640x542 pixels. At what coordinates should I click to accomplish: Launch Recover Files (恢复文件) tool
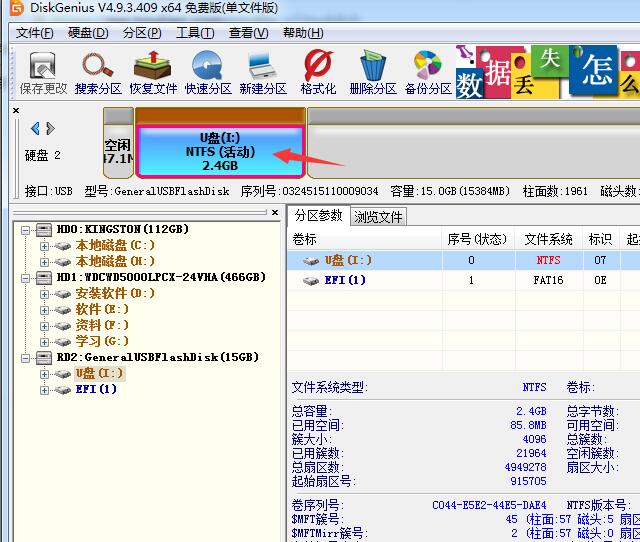click(x=153, y=73)
